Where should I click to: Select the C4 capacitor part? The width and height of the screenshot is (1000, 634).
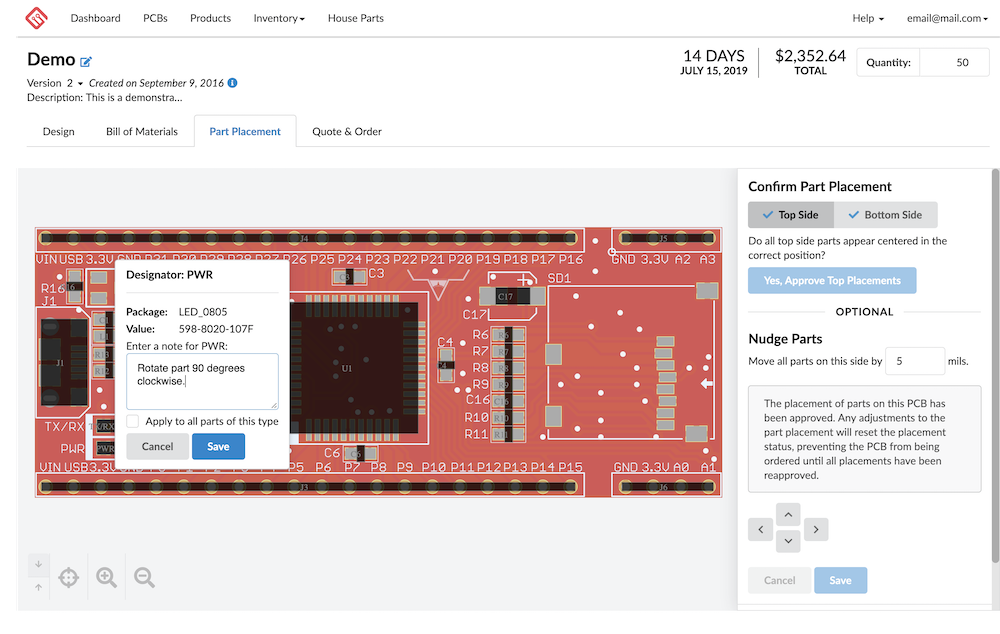446,365
